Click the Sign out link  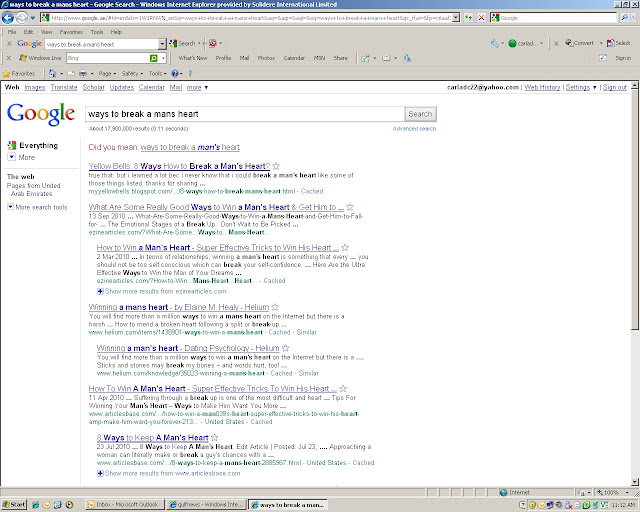pos(615,87)
